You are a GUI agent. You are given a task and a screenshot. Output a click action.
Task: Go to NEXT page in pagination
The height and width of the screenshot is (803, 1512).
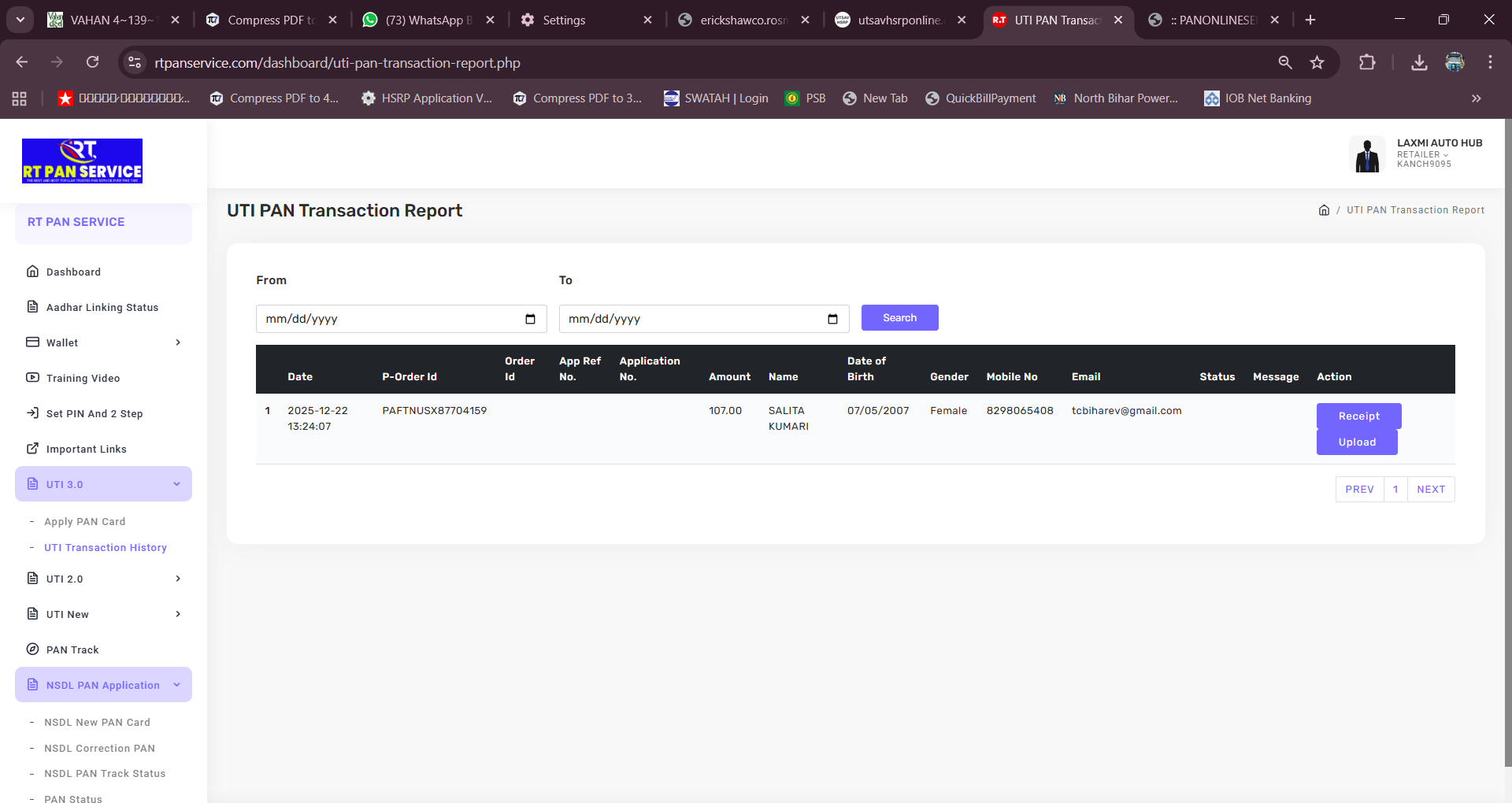(x=1430, y=490)
